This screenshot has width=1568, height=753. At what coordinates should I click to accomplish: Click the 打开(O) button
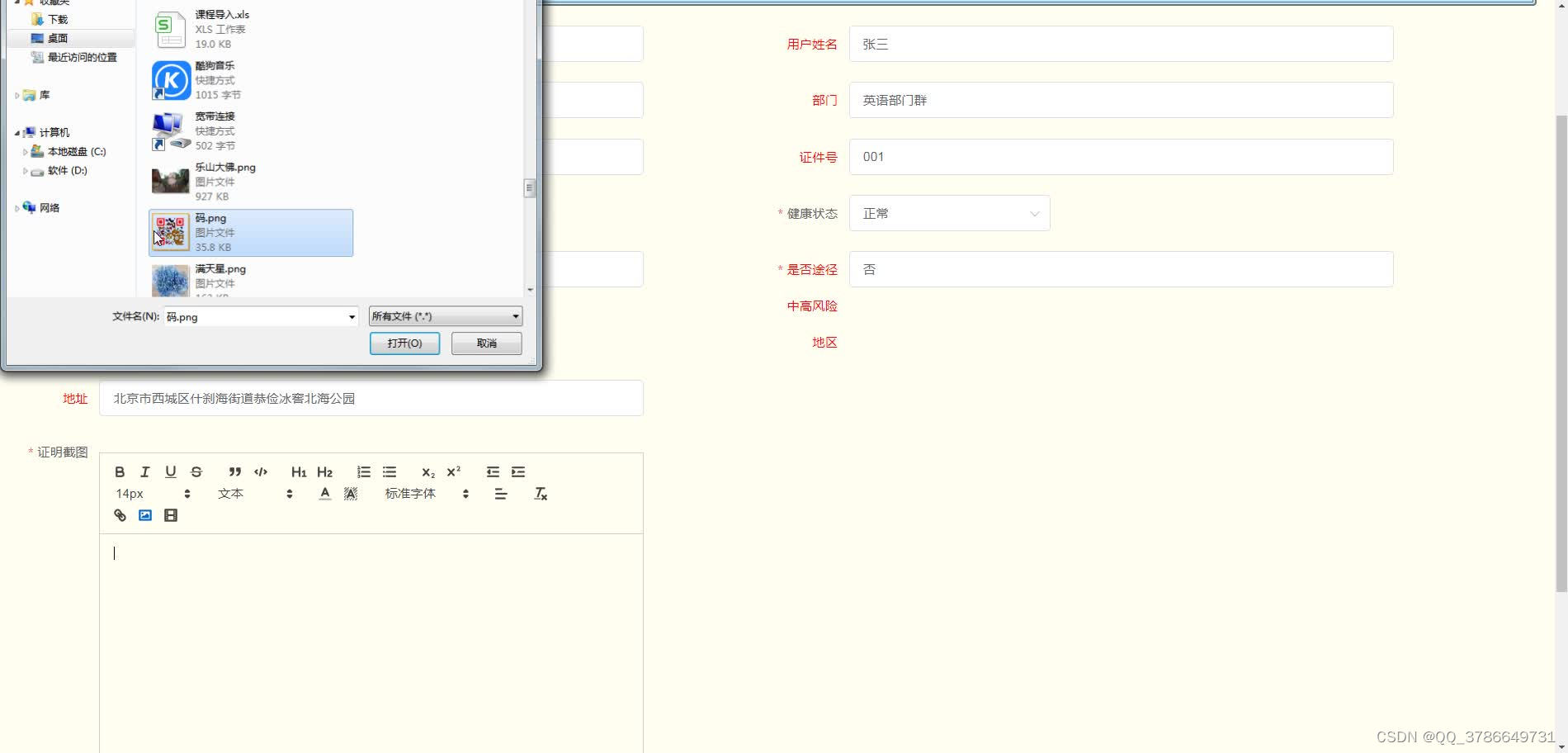click(x=404, y=343)
